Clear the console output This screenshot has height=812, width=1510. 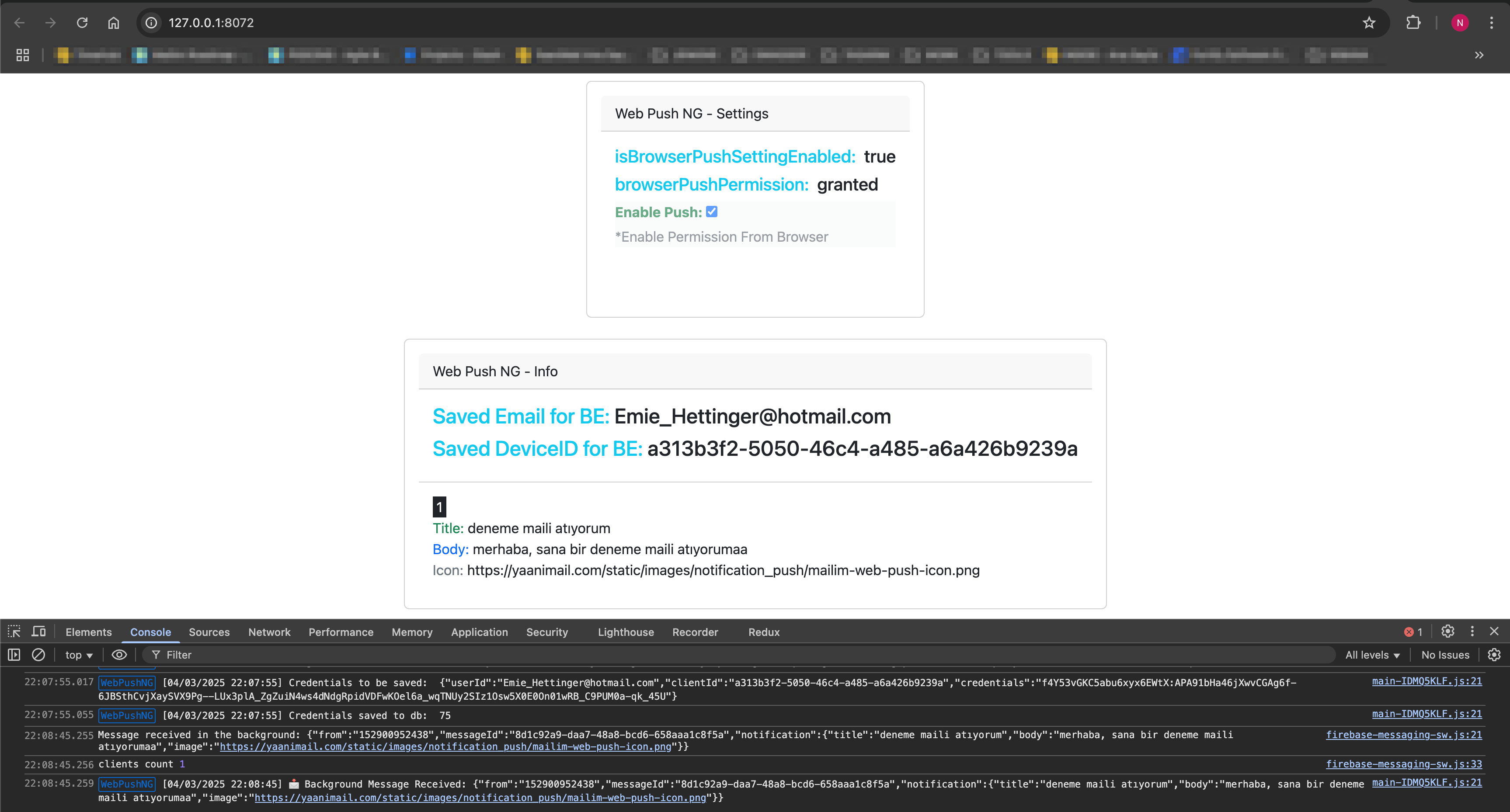pos(38,654)
